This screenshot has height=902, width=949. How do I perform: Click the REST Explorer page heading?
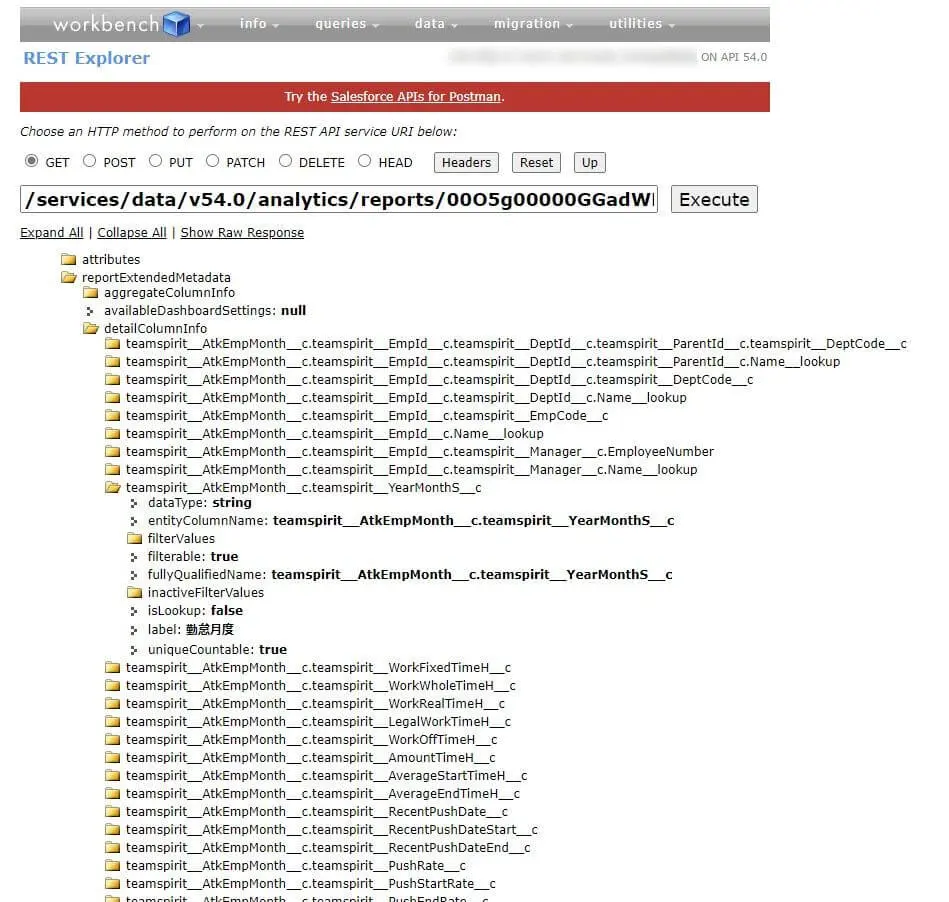[87, 58]
